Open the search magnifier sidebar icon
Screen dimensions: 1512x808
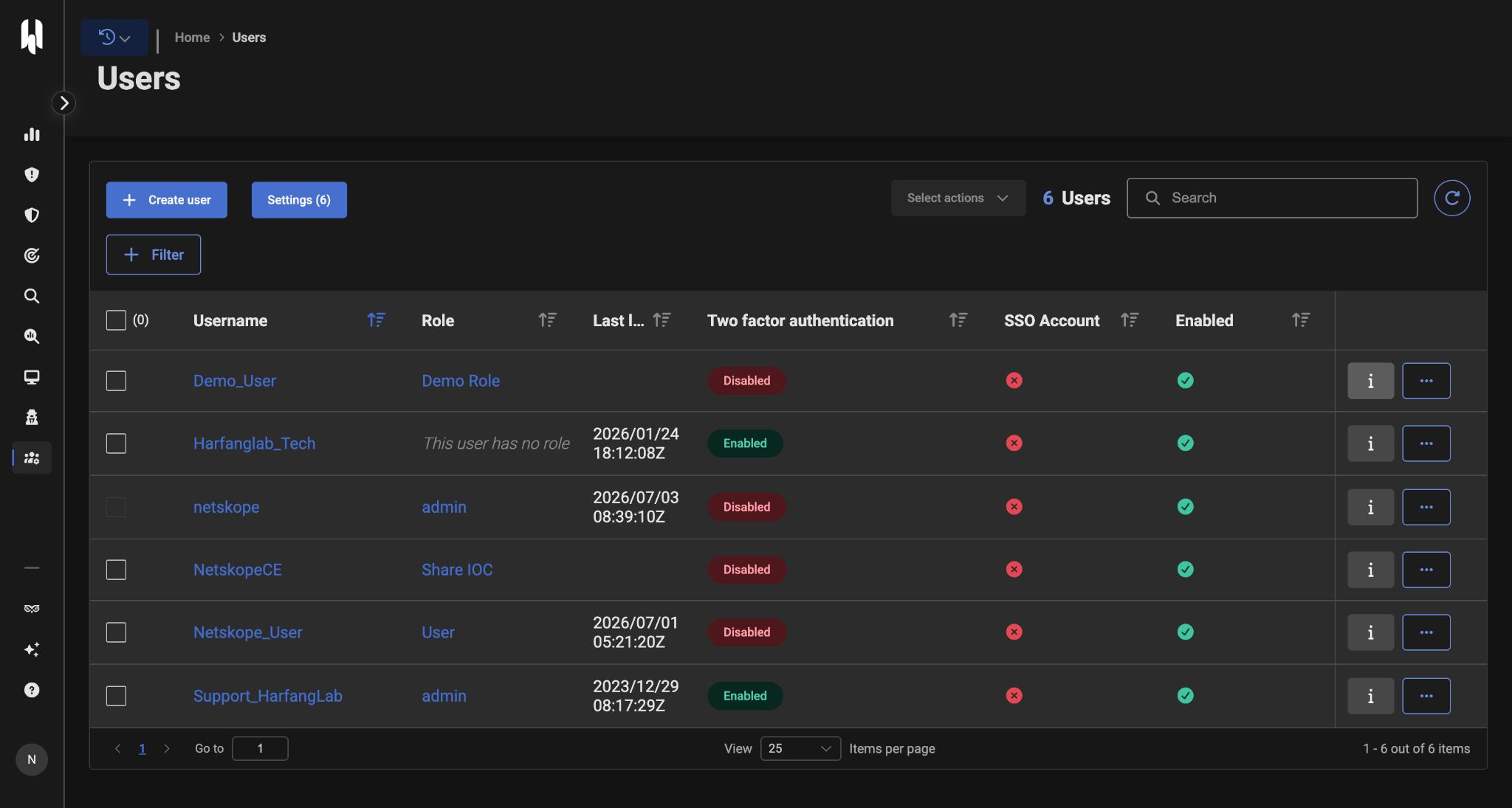32,296
